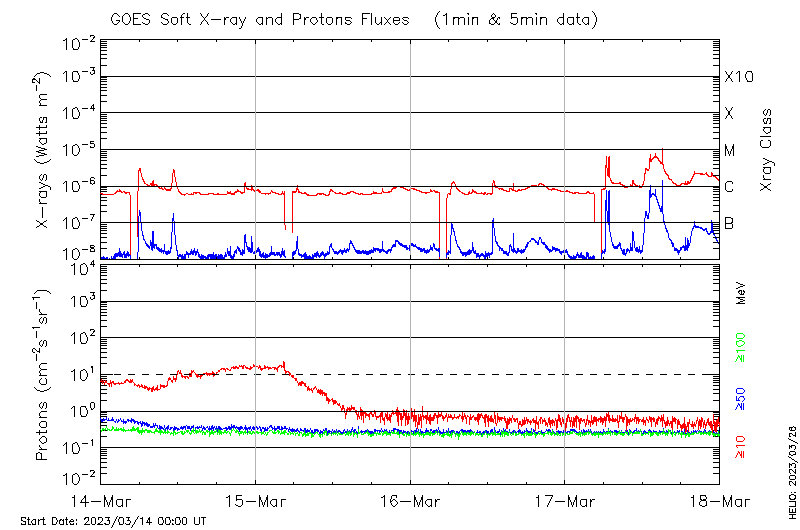Click the 'HELIO: 2023/03/28' vertical stamp
800x530 pixels.
pyautogui.click(x=792, y=472)
